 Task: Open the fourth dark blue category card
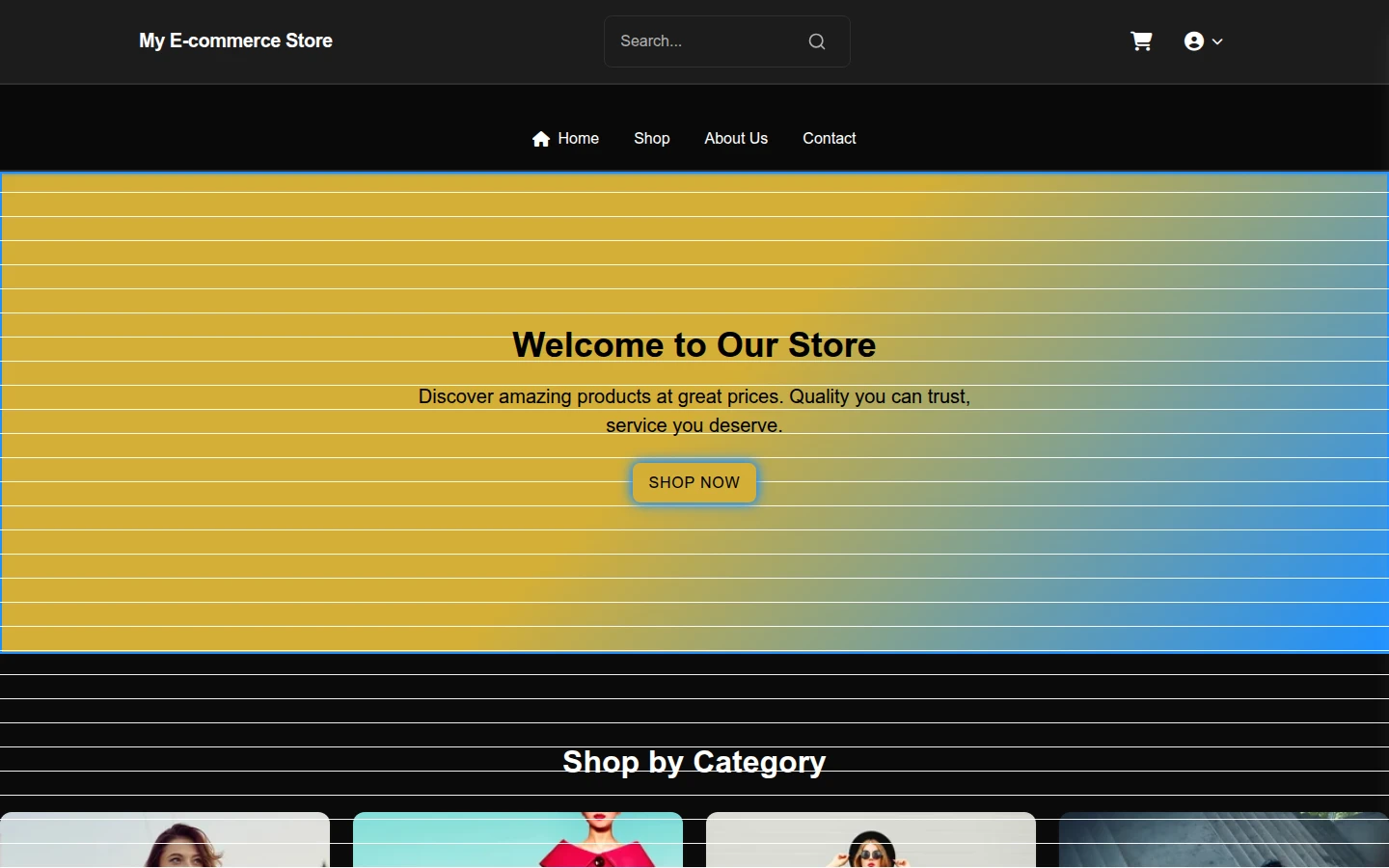coord(1224,840)
